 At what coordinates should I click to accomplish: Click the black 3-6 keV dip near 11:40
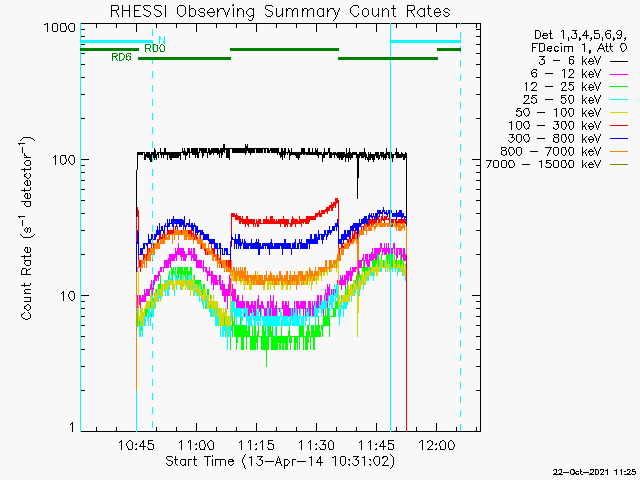pos(358,180)
